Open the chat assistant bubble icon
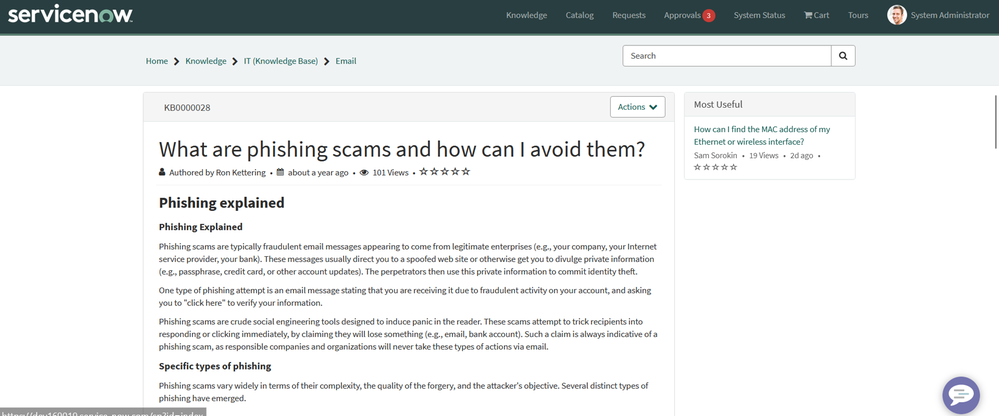The image size is (999, 416). 960,395
